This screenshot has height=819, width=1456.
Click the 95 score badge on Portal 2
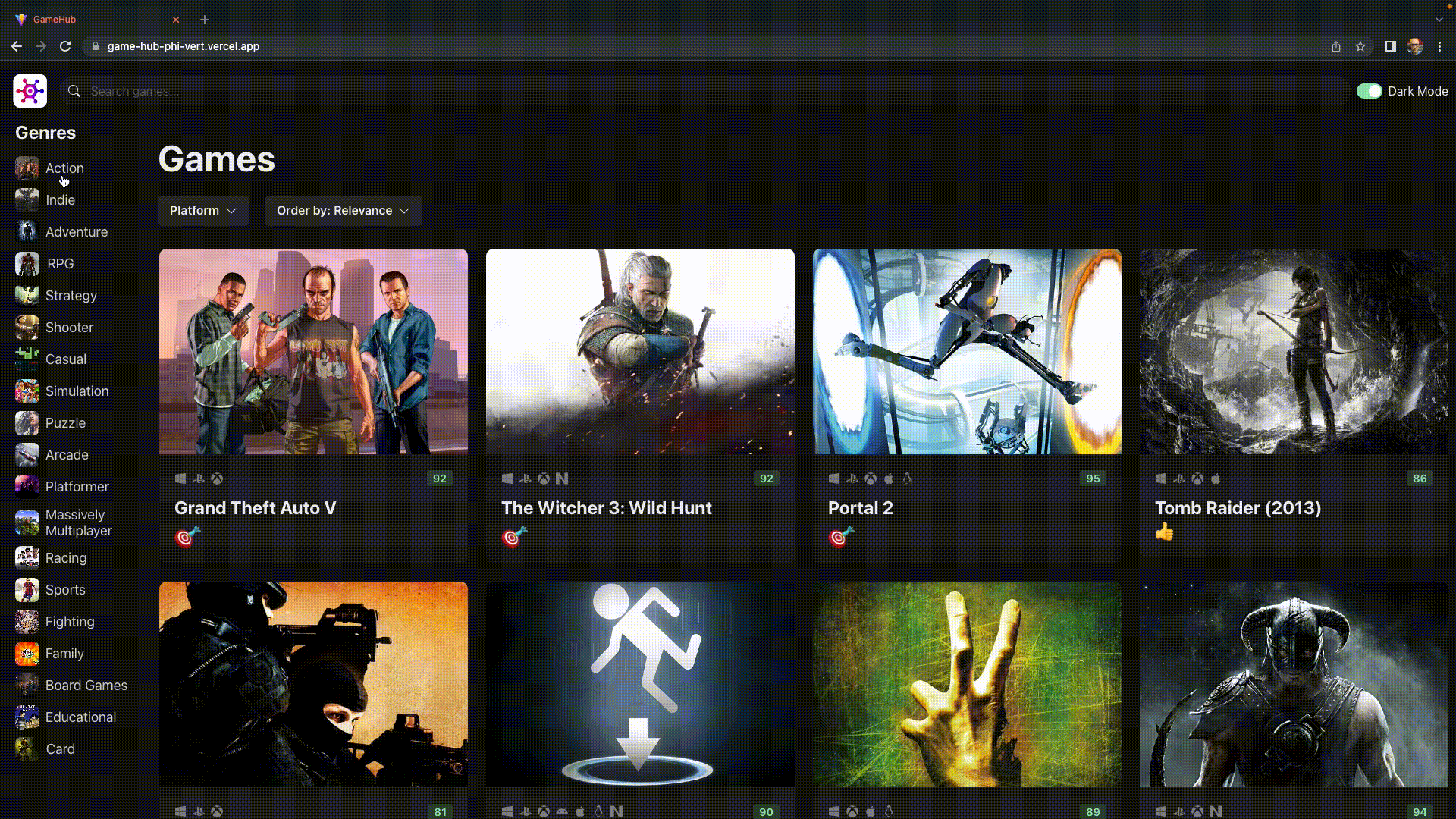pyautogui.click(x=1093, y=479)
